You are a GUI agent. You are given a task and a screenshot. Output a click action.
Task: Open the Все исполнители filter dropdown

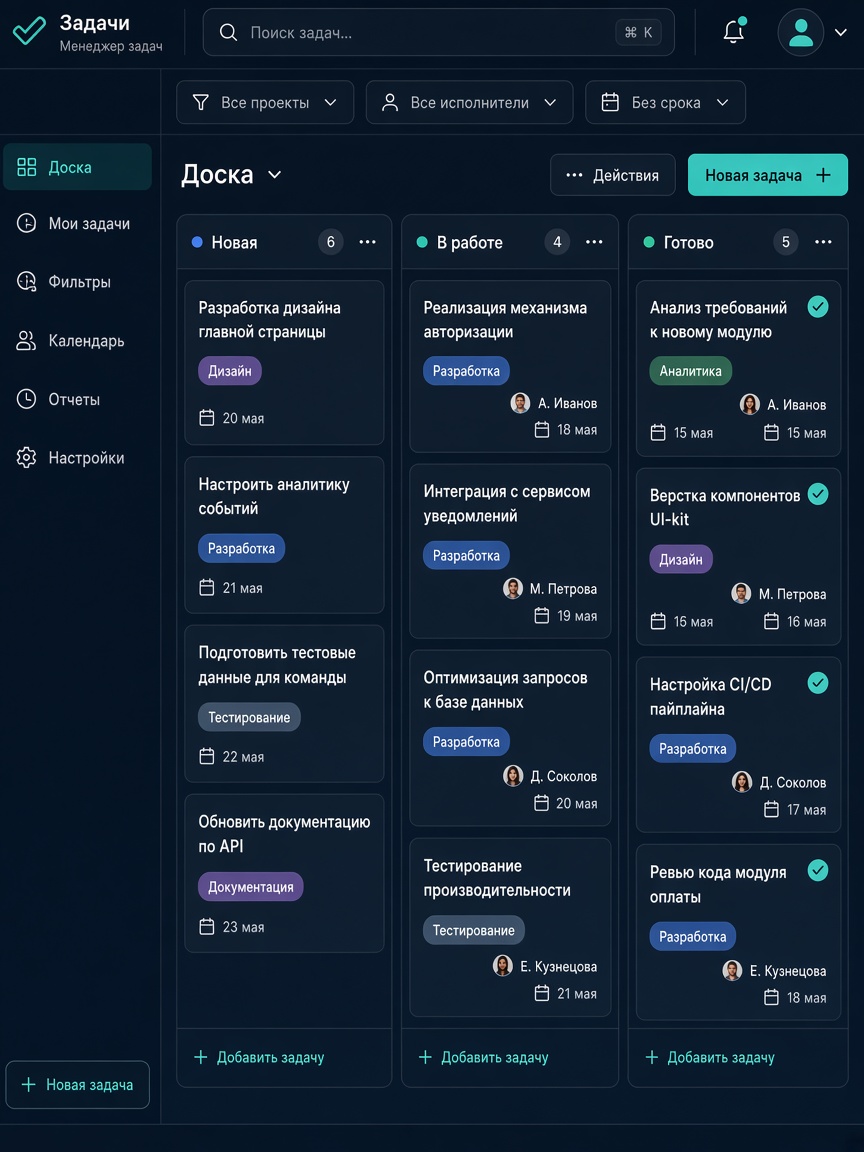coord(469,102)
